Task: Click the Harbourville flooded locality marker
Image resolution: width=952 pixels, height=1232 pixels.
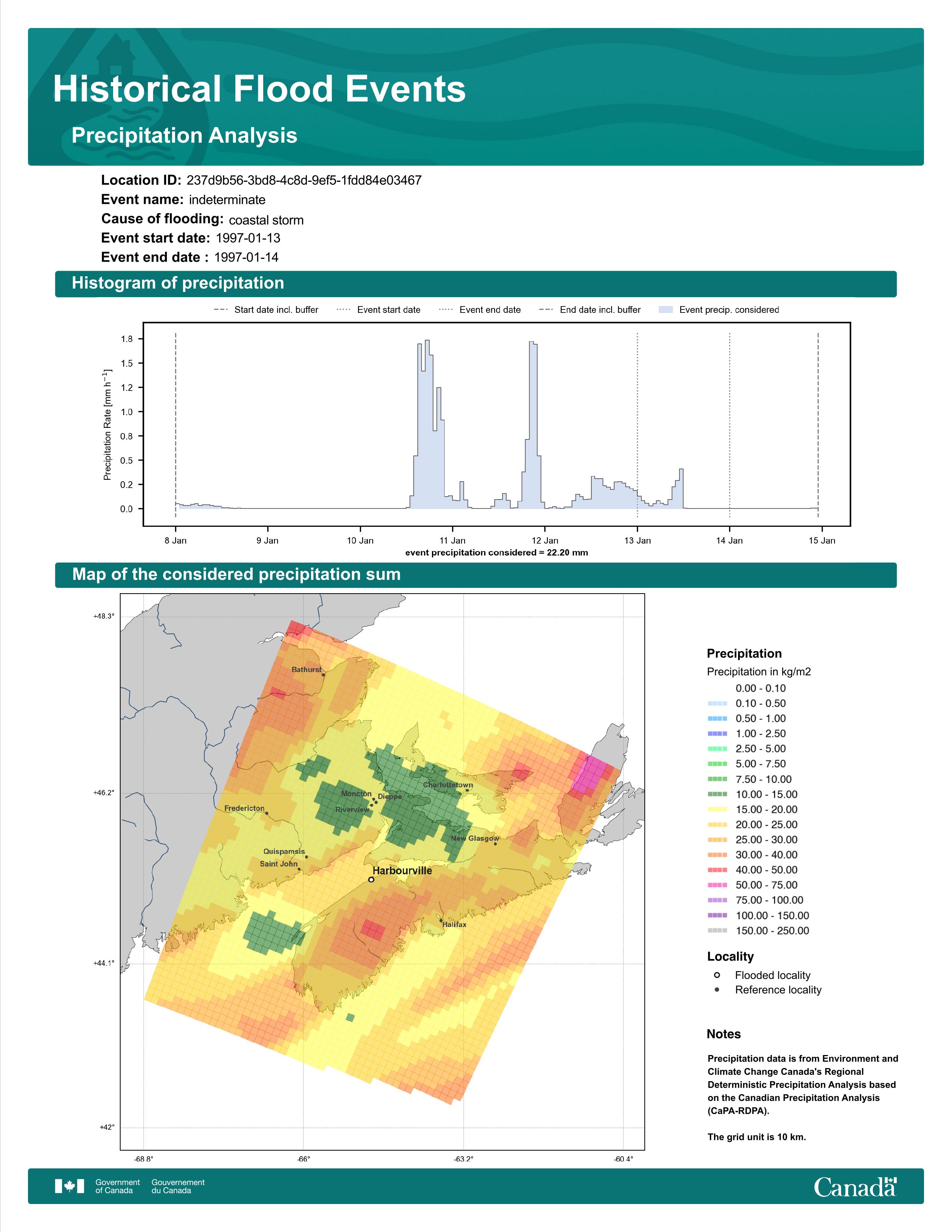Action: click(x=371, y=880)
